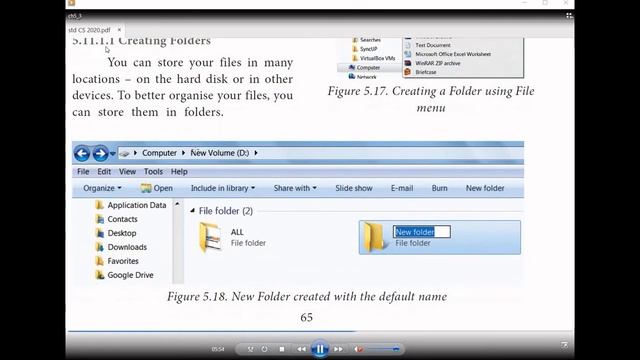The height and width of the screenshot is (360, 640).
Task: Select Favorites in the sidebar
Action: pos(117,261)
